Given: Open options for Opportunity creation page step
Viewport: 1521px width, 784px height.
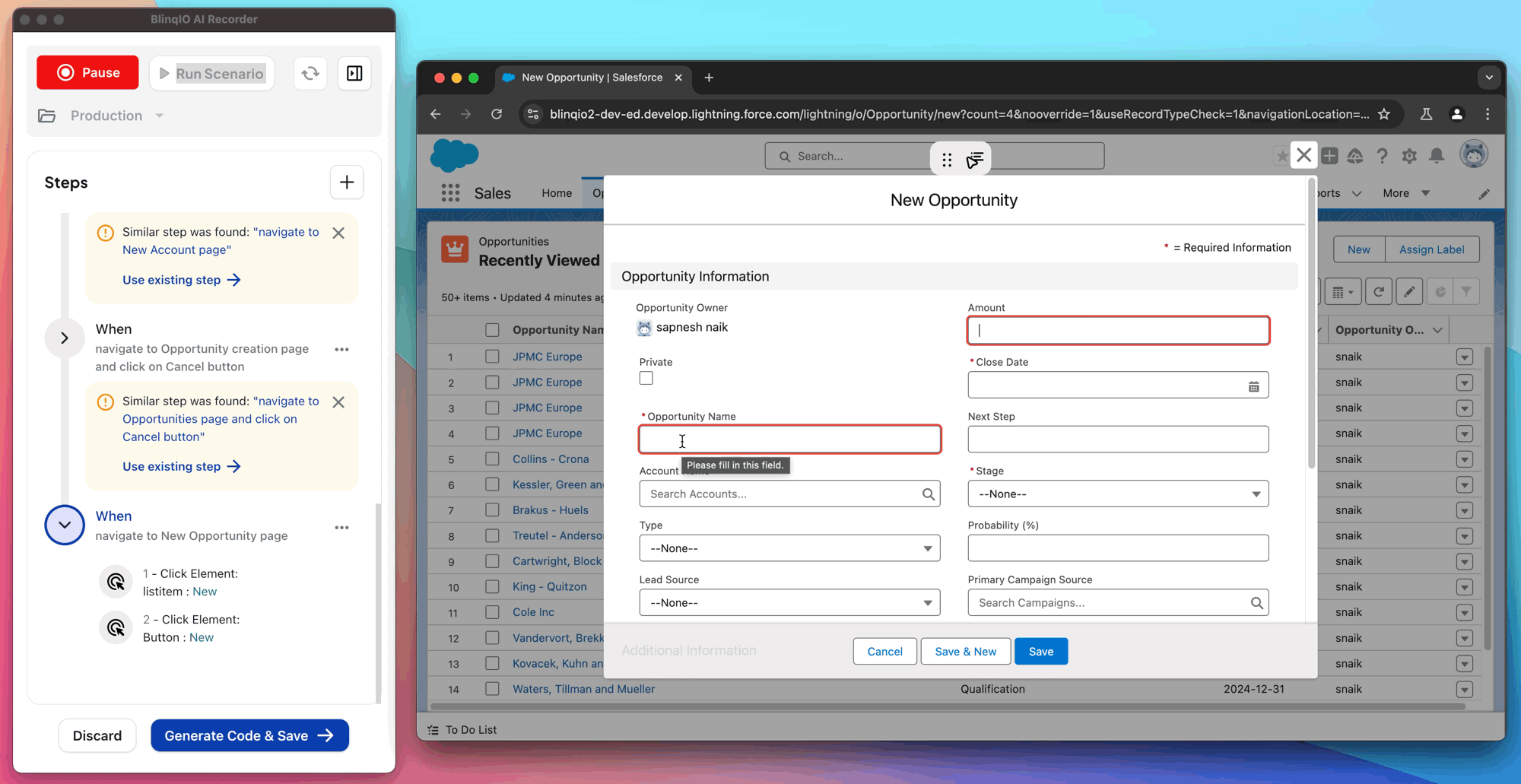Looking at the screenshot, I should 341,349.
